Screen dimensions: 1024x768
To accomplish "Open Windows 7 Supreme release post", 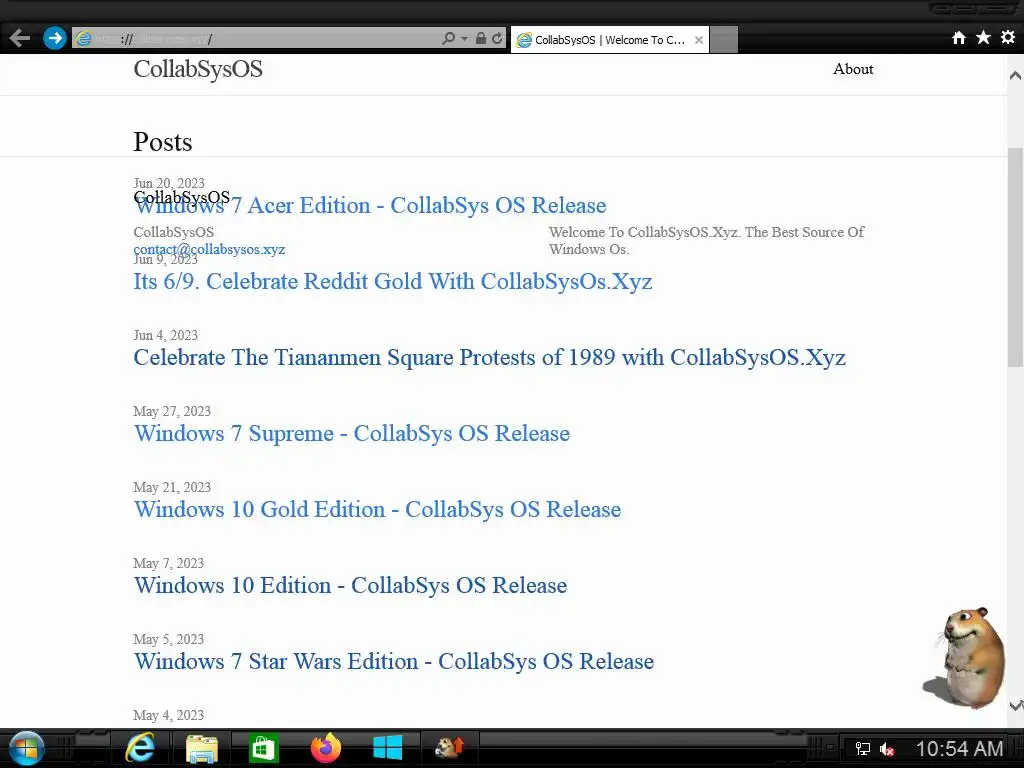I will pos(351,434).
